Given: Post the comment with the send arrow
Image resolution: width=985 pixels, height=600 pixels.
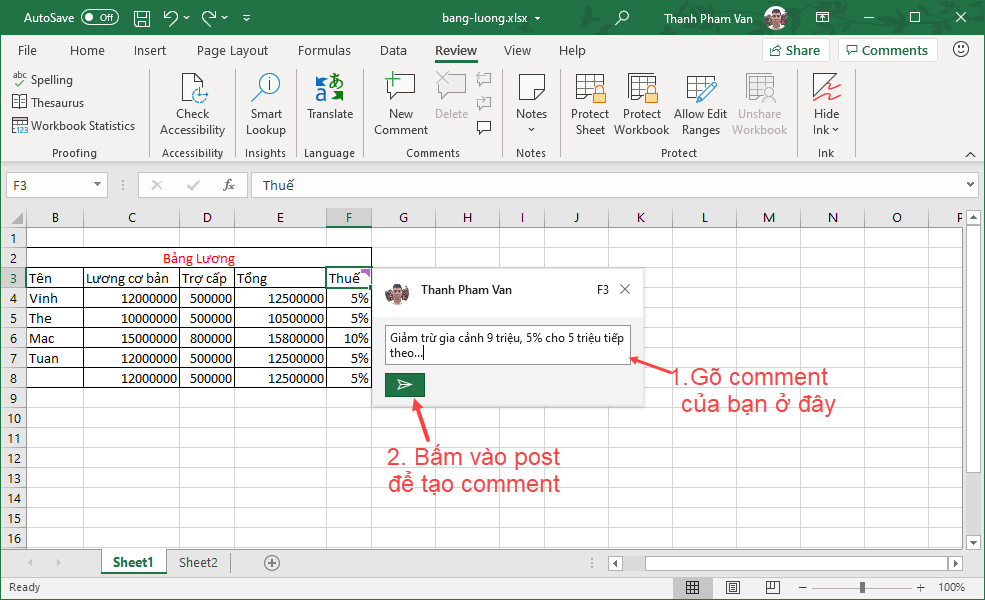Looking at the screenshot, I should pos(405,385).
